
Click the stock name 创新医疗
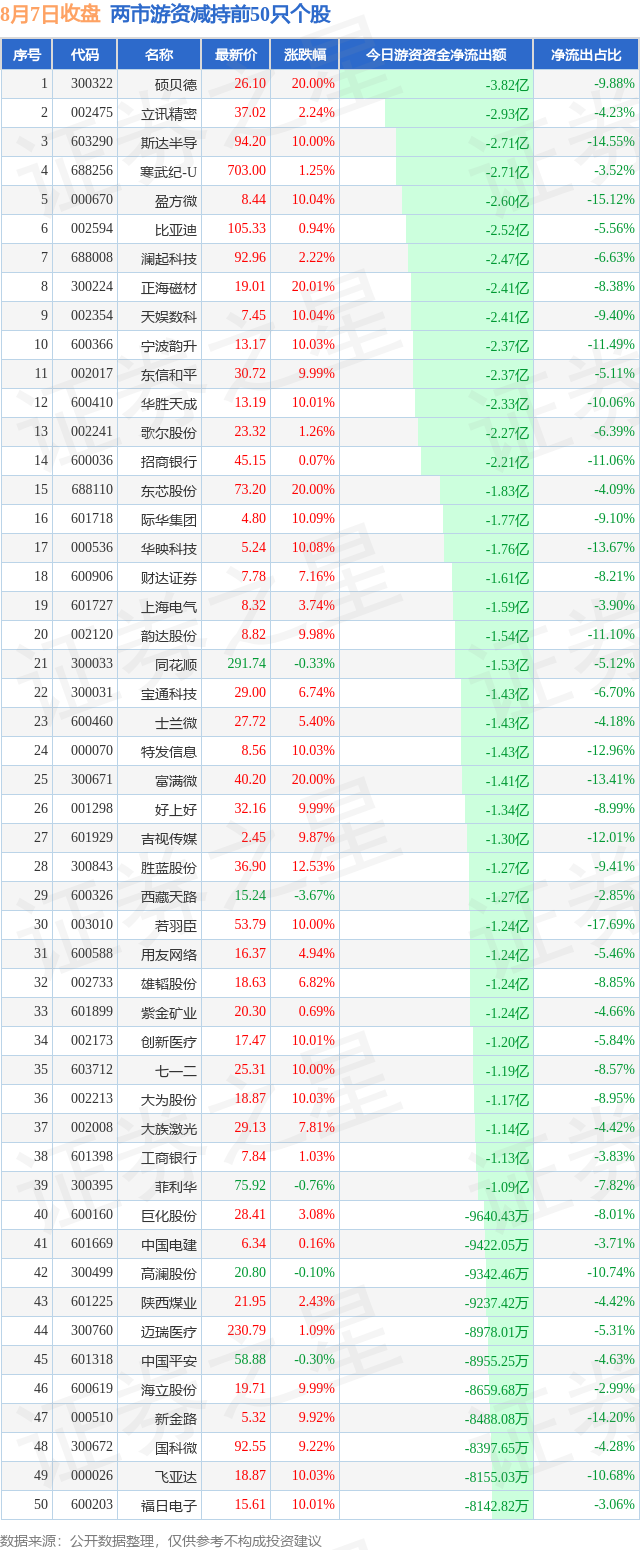click(169, 1041)
